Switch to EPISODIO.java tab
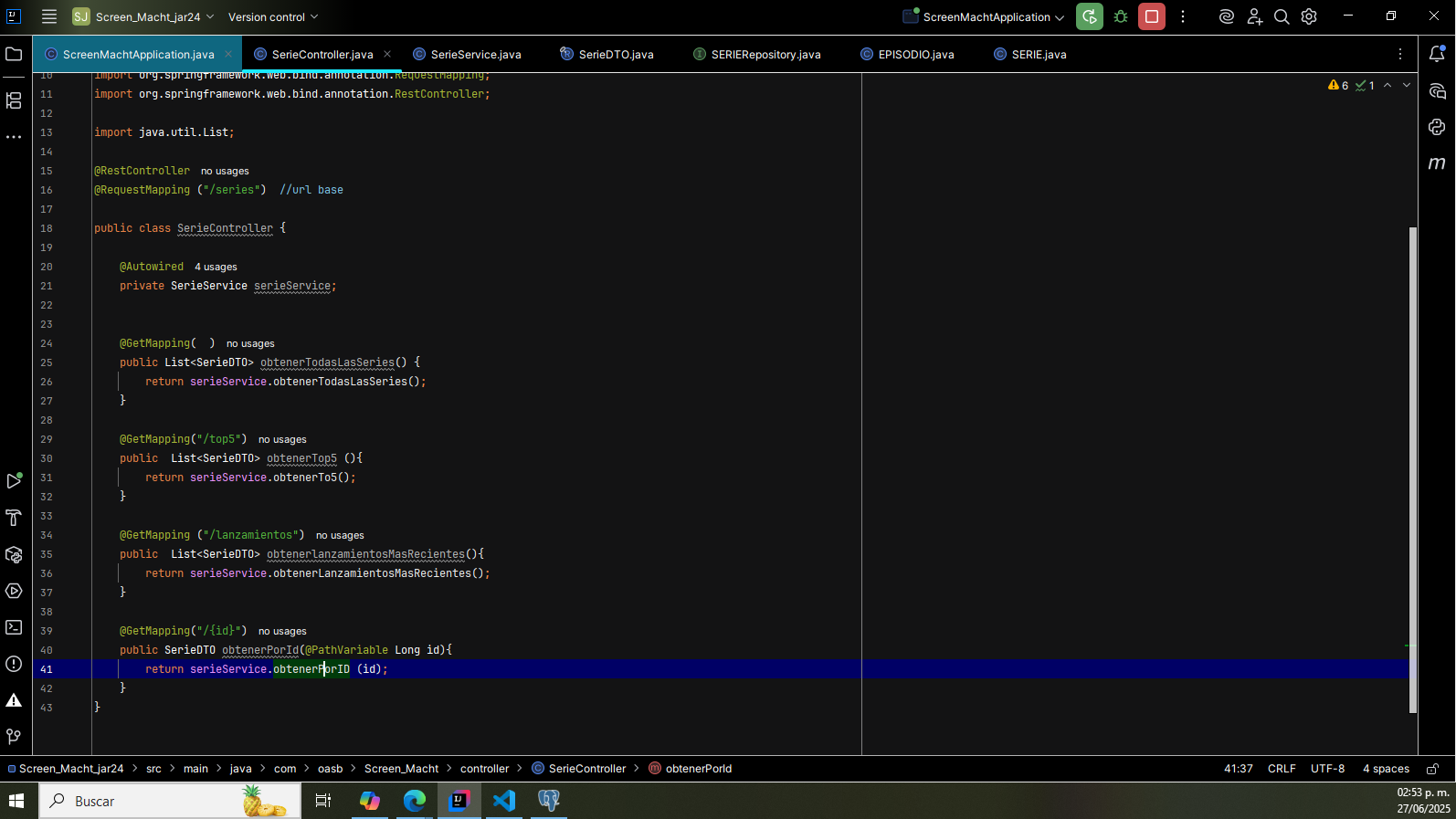This screenshot has width=1456, height=819. point(907,55)
